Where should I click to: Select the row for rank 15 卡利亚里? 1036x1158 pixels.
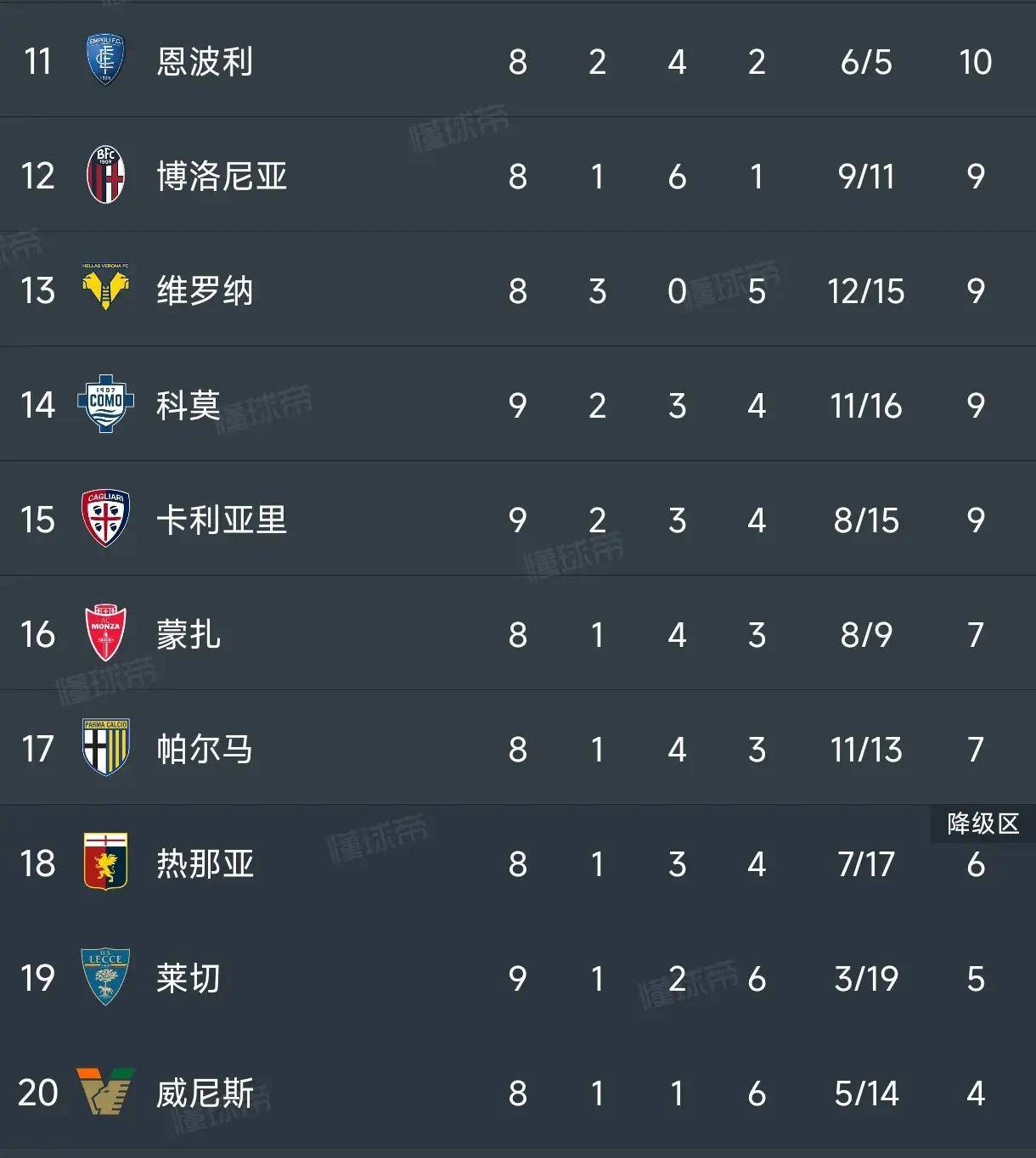click(518, 520)
